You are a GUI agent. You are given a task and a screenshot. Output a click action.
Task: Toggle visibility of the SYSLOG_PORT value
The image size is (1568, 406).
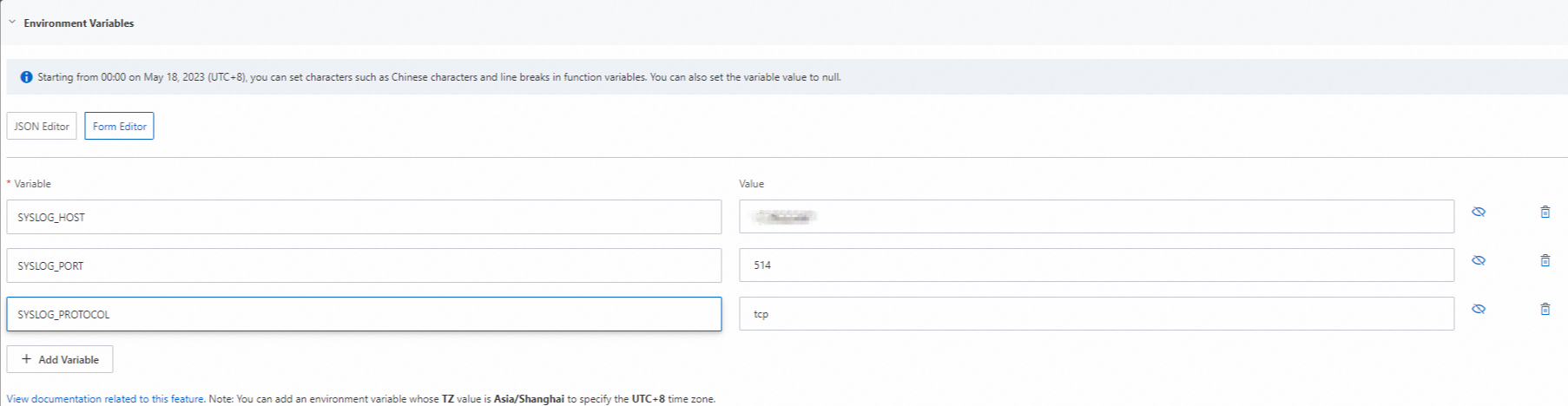[1479, 260]
